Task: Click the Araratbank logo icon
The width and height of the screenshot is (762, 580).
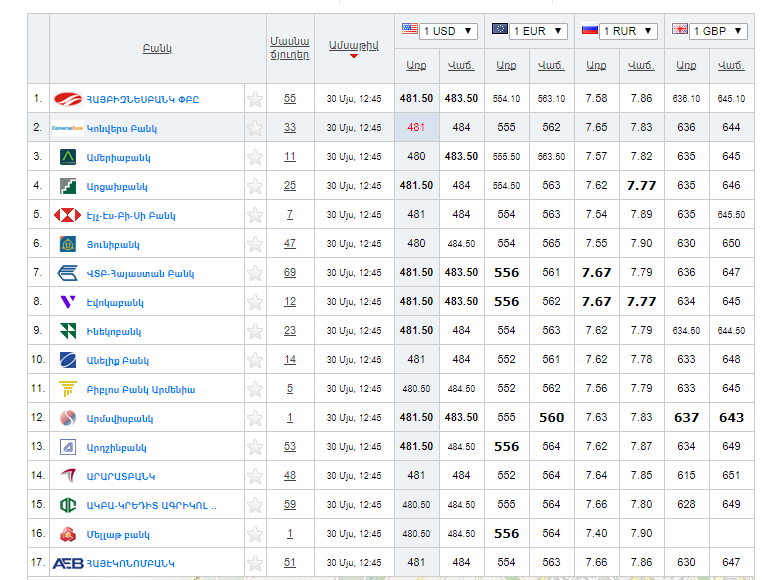Action: (68, 475)
